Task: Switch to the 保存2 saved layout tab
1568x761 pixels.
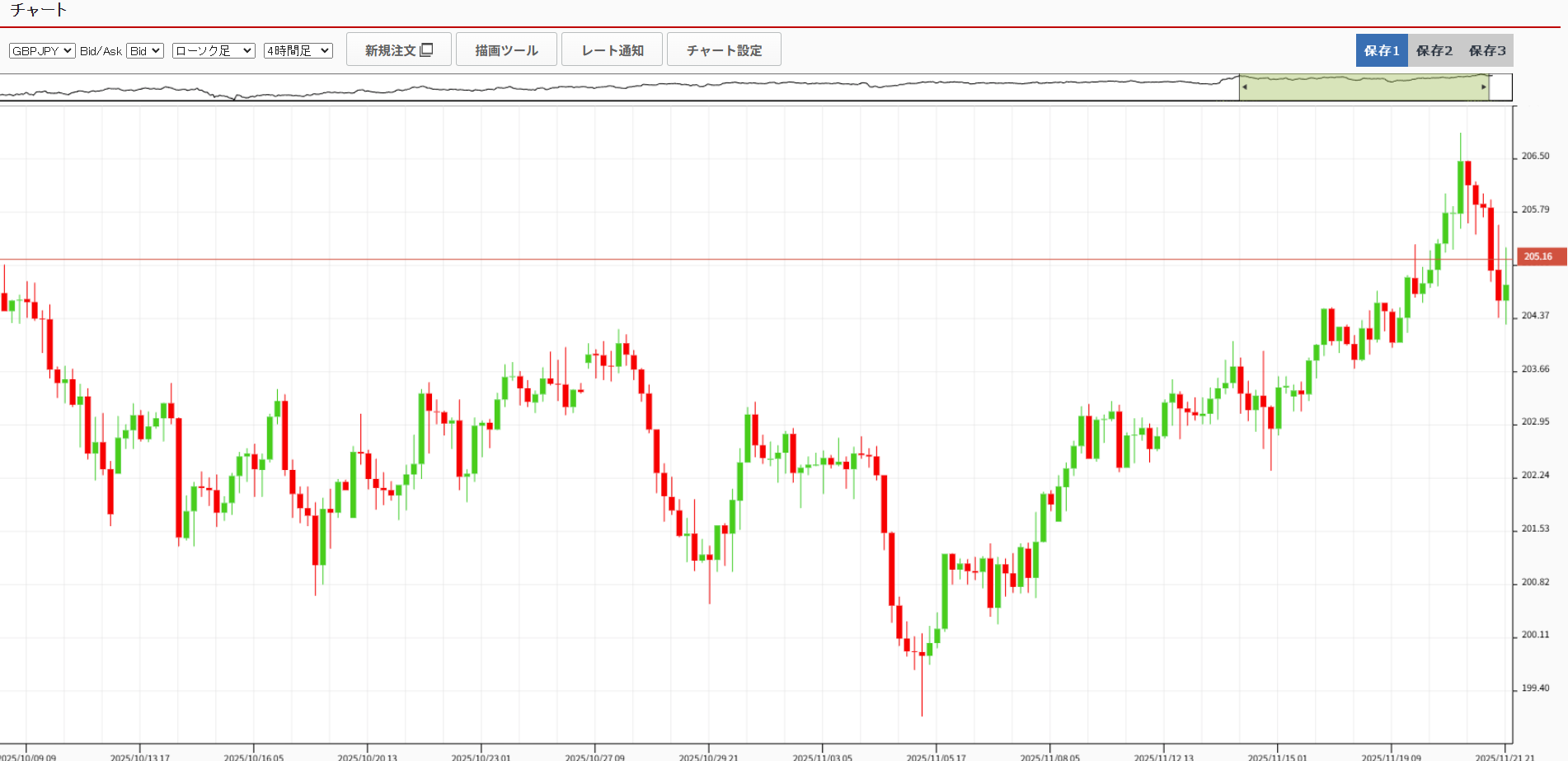Action: 1434,50
